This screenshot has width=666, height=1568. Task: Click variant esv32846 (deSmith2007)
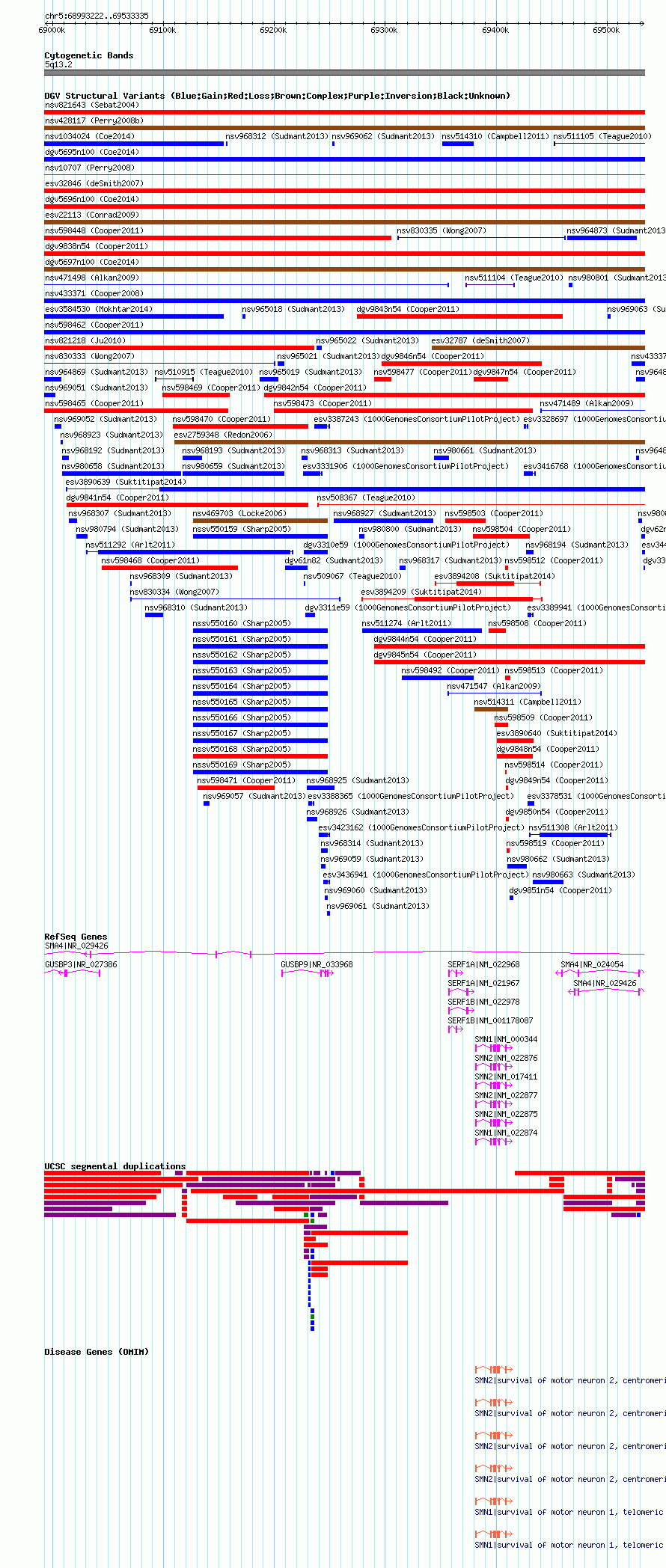point(94,183)
